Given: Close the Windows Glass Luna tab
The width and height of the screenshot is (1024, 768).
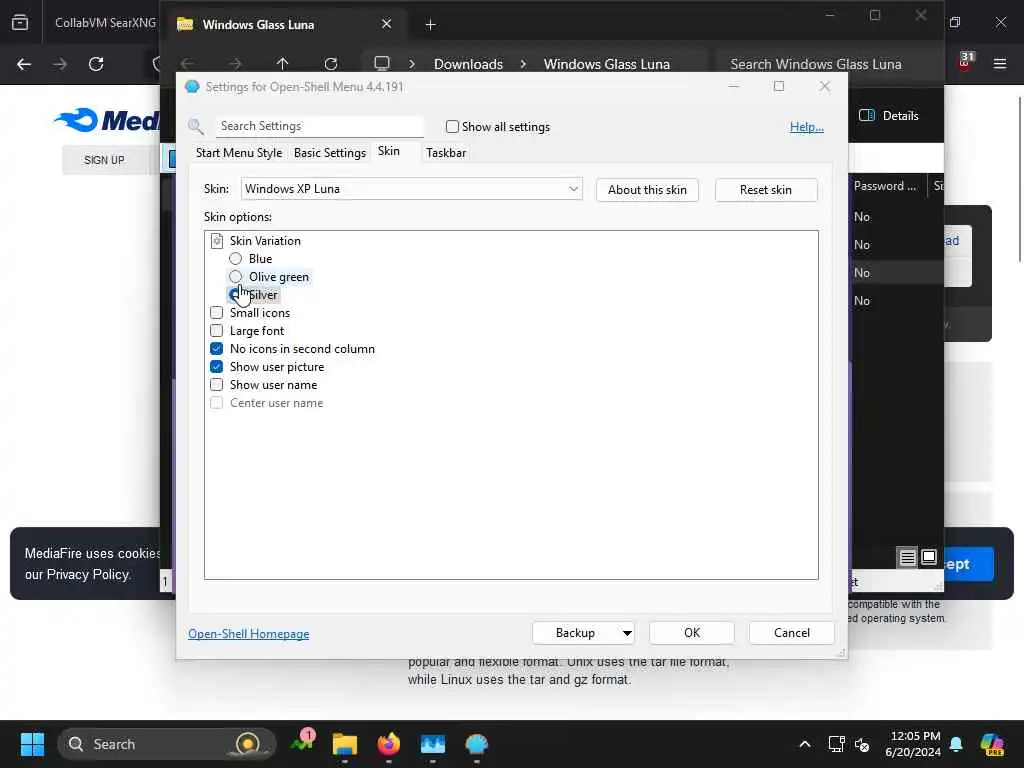Looking at the screenshot, I should click(x=387, y=24).
